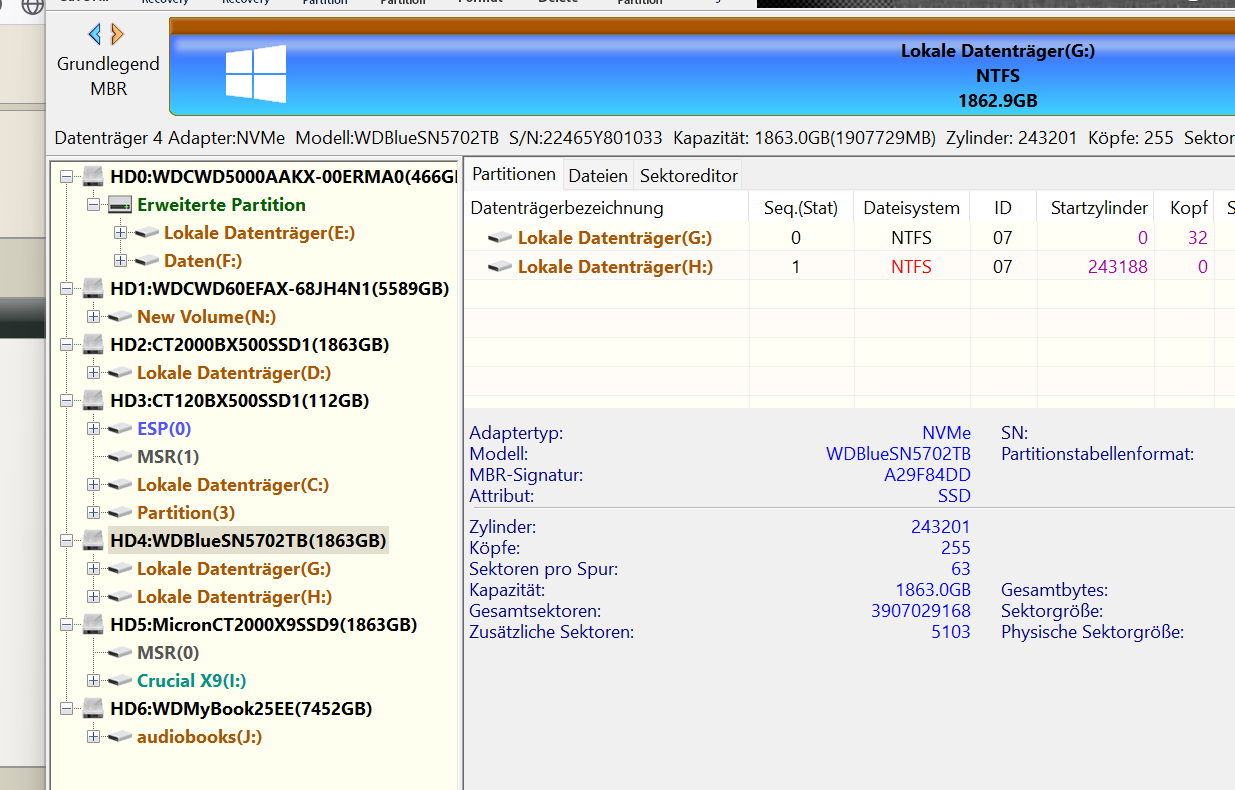Viewport: 1235px width, 790px height.
Task: Expand Lokale Datenträger(G:) in the tree
Action: pos(94,569)
